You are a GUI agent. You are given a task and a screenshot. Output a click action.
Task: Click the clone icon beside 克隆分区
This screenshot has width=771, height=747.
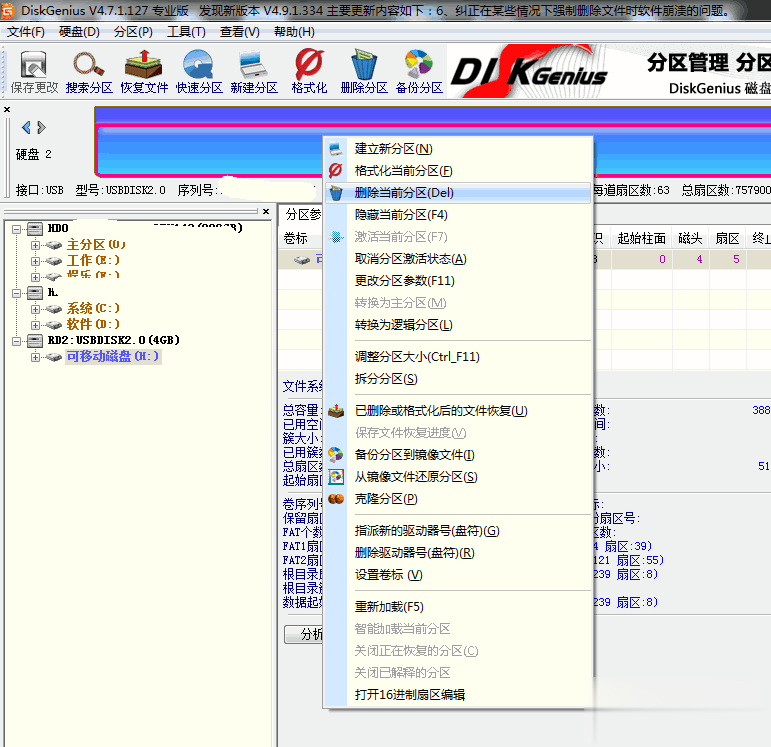pos(336,499)
